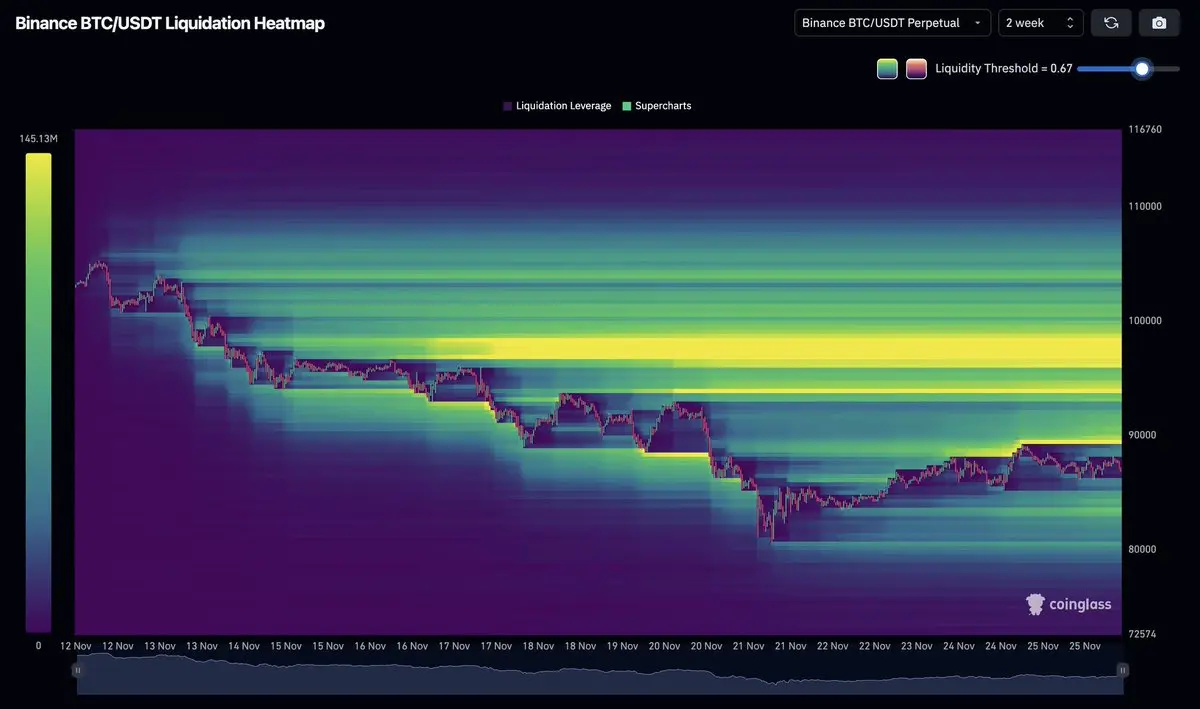Open the Binance BTC/USDT Perpetual pair dropdown
The width and height of the screenshot is (1200, 709).
pyautogui.click(x=892, y=22)
